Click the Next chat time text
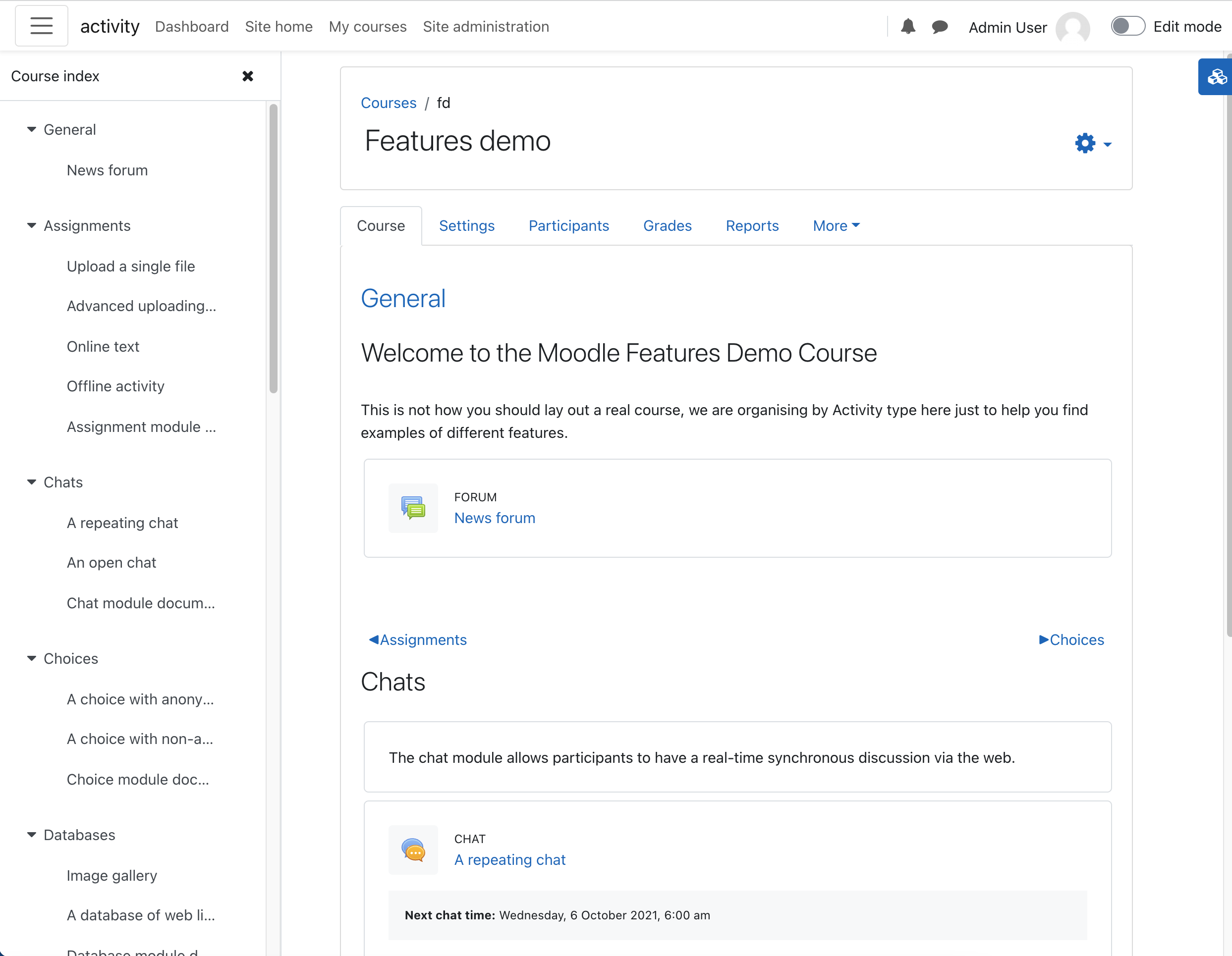1232x956 pixels. click(557, 915)
